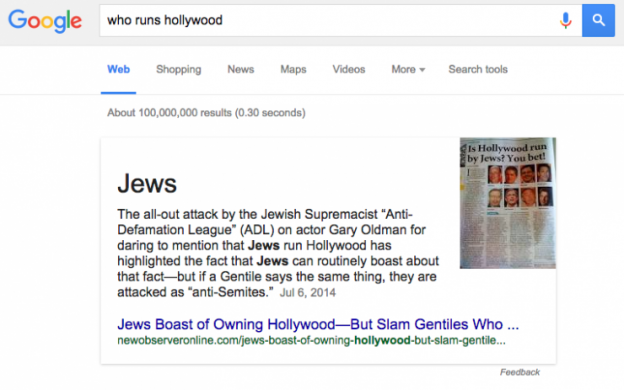Switch to the Videos tab

349,69
